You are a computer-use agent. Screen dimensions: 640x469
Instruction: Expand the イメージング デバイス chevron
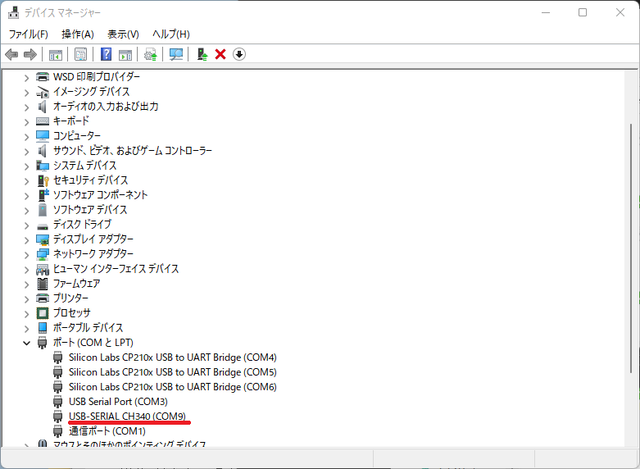27,93
